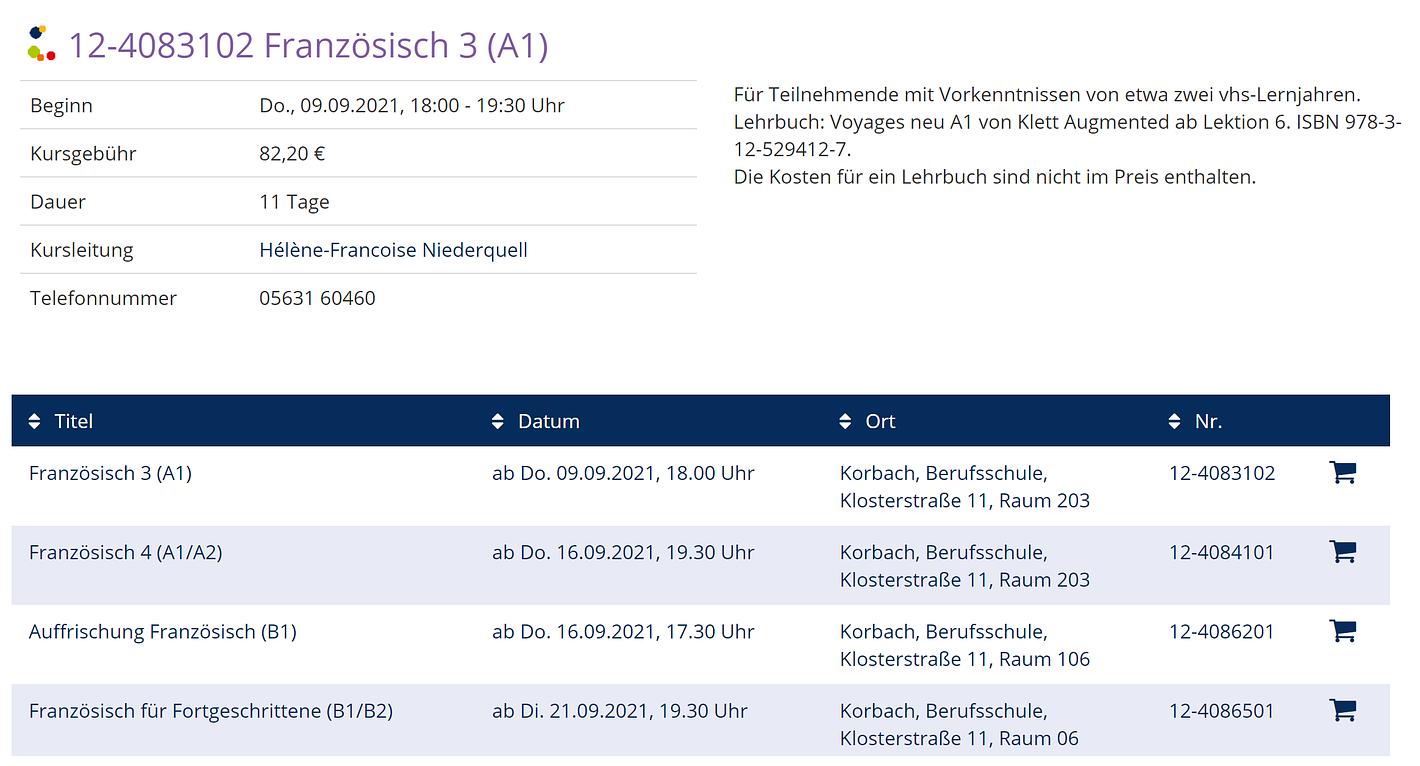Image resolution: width=1420 pixels, height=766 pixels.
Task: Click the phone number 05631 60460
Action: point(317,298)
